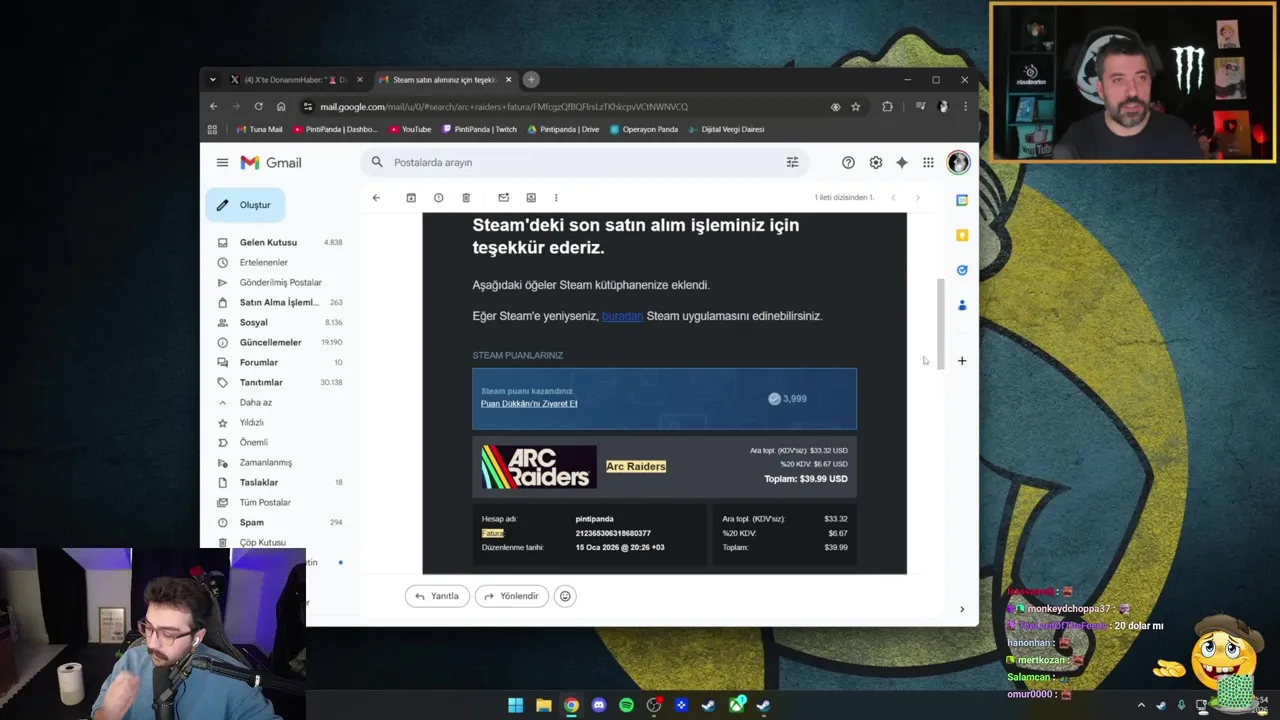Open the Chrome extensions puzzle icon
Screen dimensions: 1280x720
887,106
